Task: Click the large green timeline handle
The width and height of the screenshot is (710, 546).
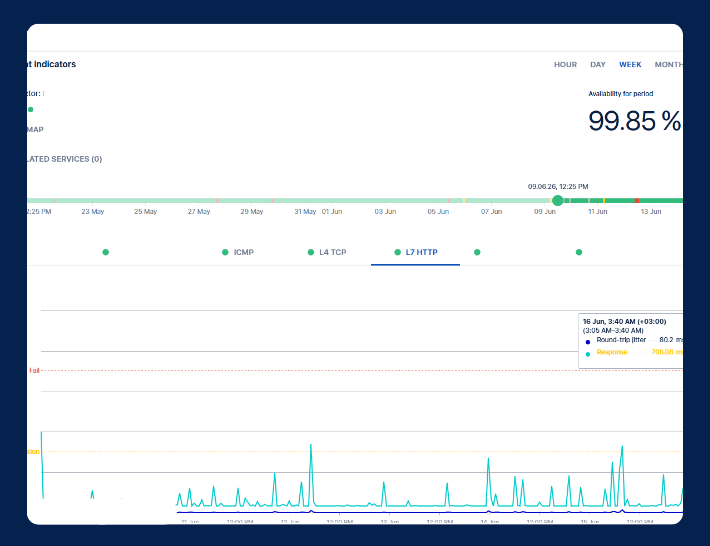Action: point(557,200)
